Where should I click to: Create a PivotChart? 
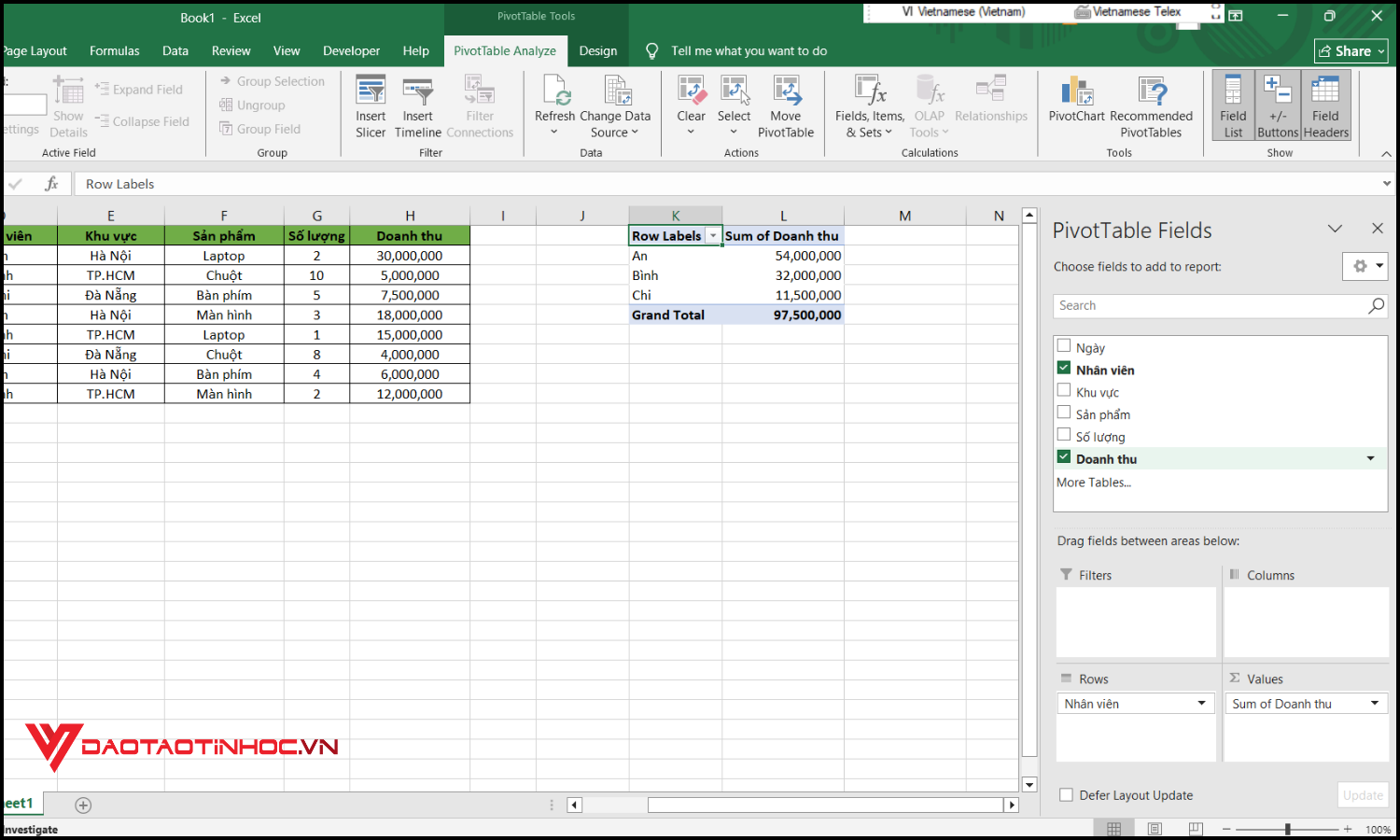coord(1075,105)
